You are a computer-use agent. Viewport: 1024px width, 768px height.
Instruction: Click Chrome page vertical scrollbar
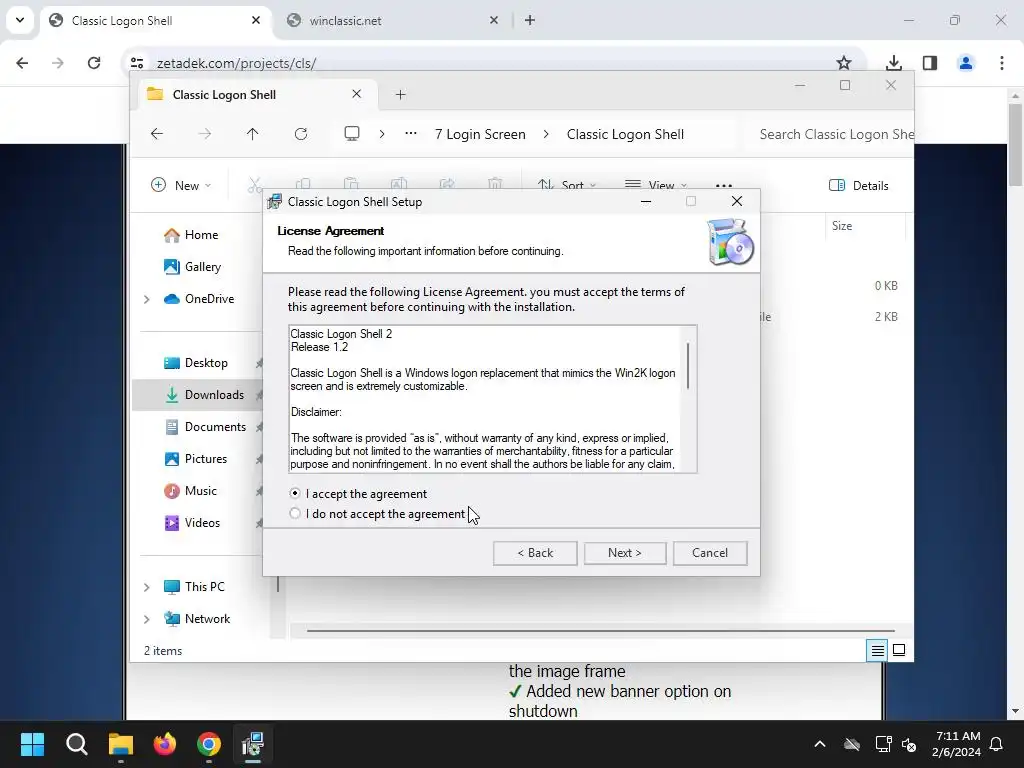click(1015, 145)
